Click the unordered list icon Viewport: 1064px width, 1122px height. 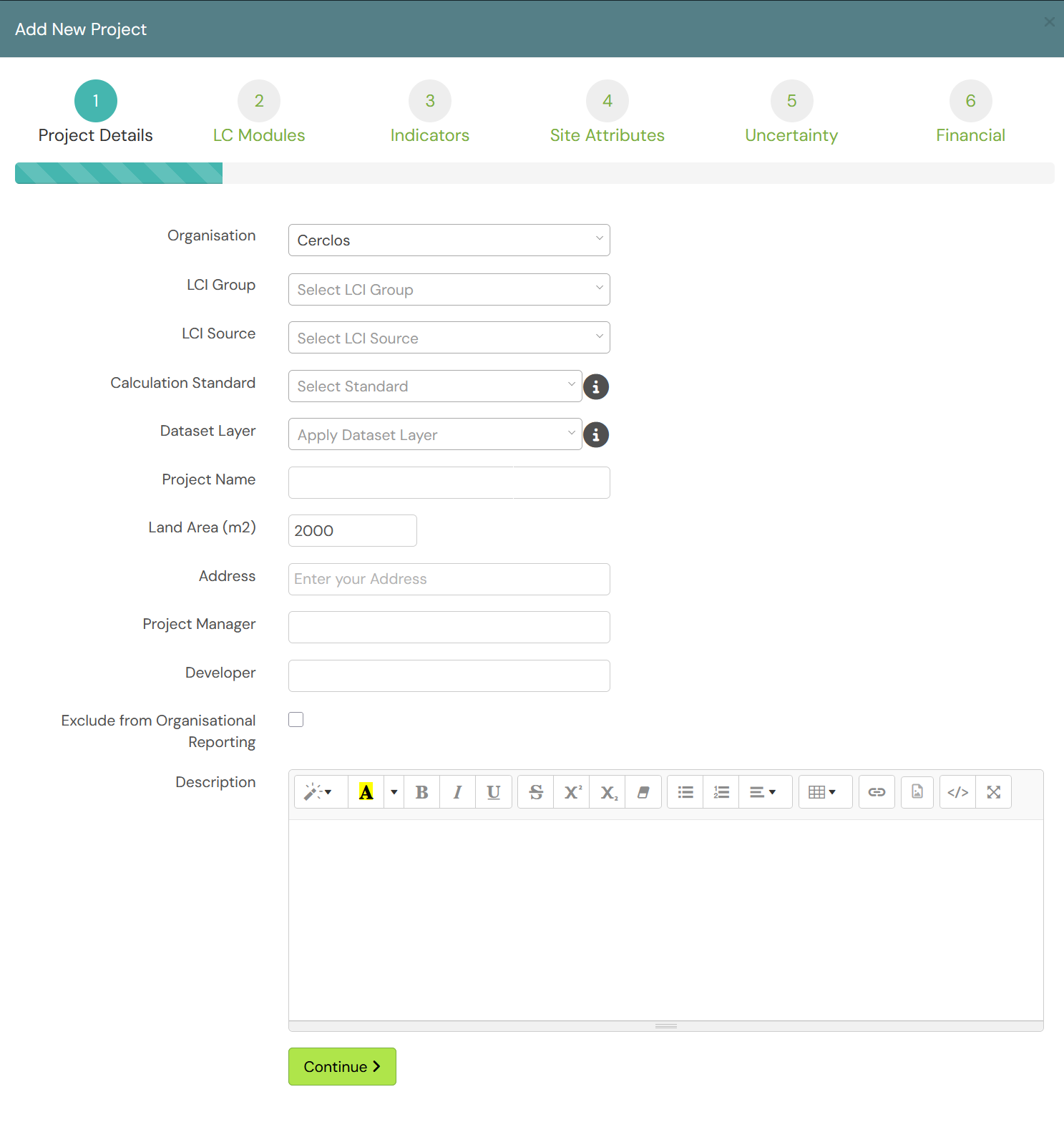coord(685,792)
